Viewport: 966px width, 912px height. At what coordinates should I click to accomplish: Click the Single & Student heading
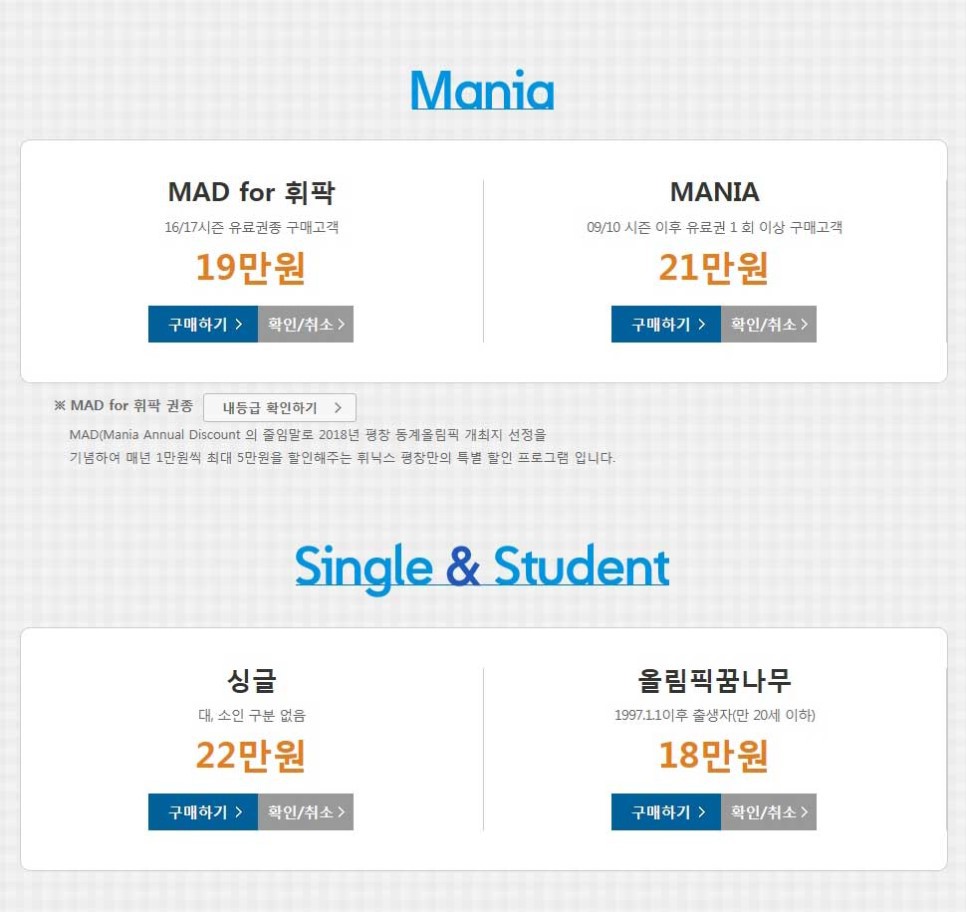482,568
